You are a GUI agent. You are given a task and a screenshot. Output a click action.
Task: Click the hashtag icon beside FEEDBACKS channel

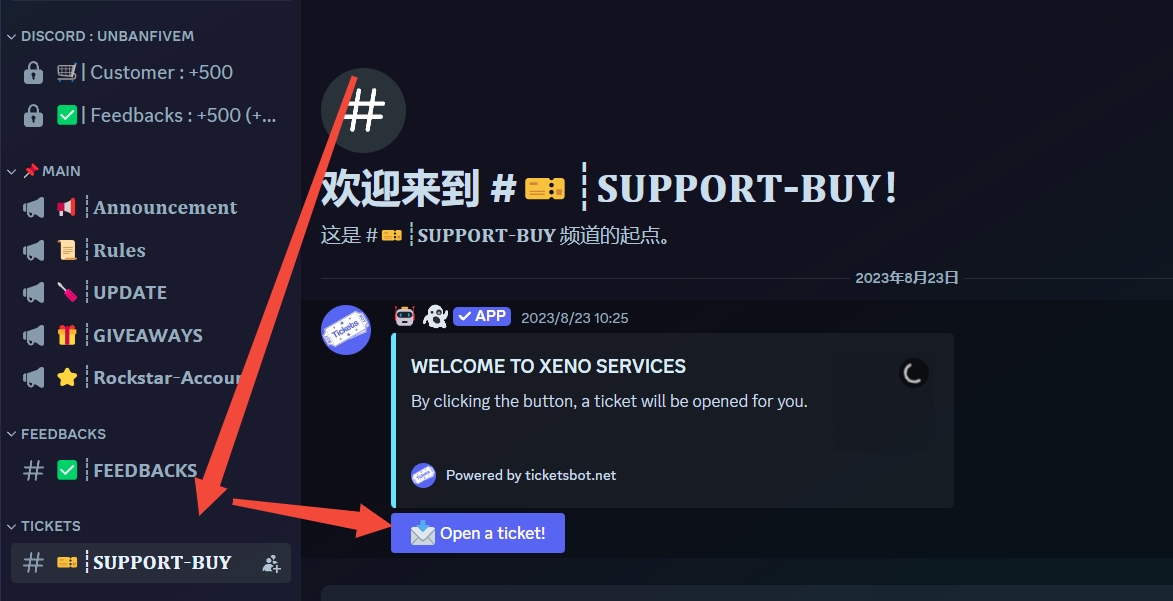(34, 471)
